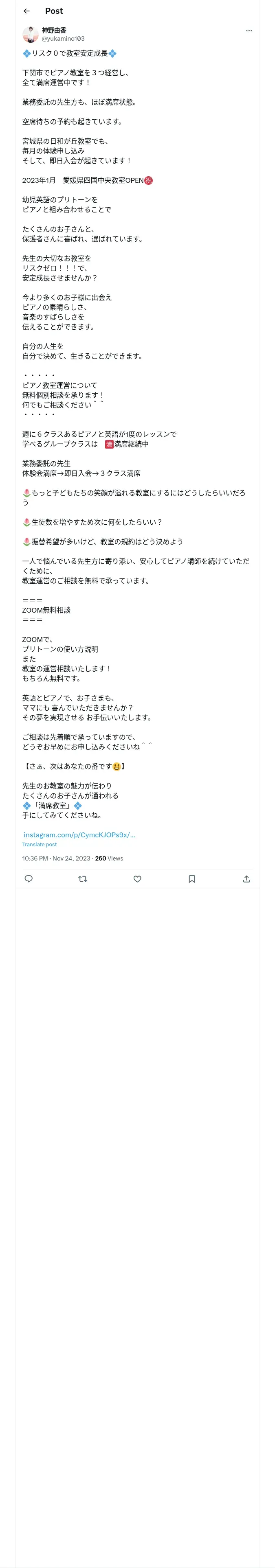275x1568 pixels.
Task: Toggle the bookmark for this post
Action: [x=192, y=878]
